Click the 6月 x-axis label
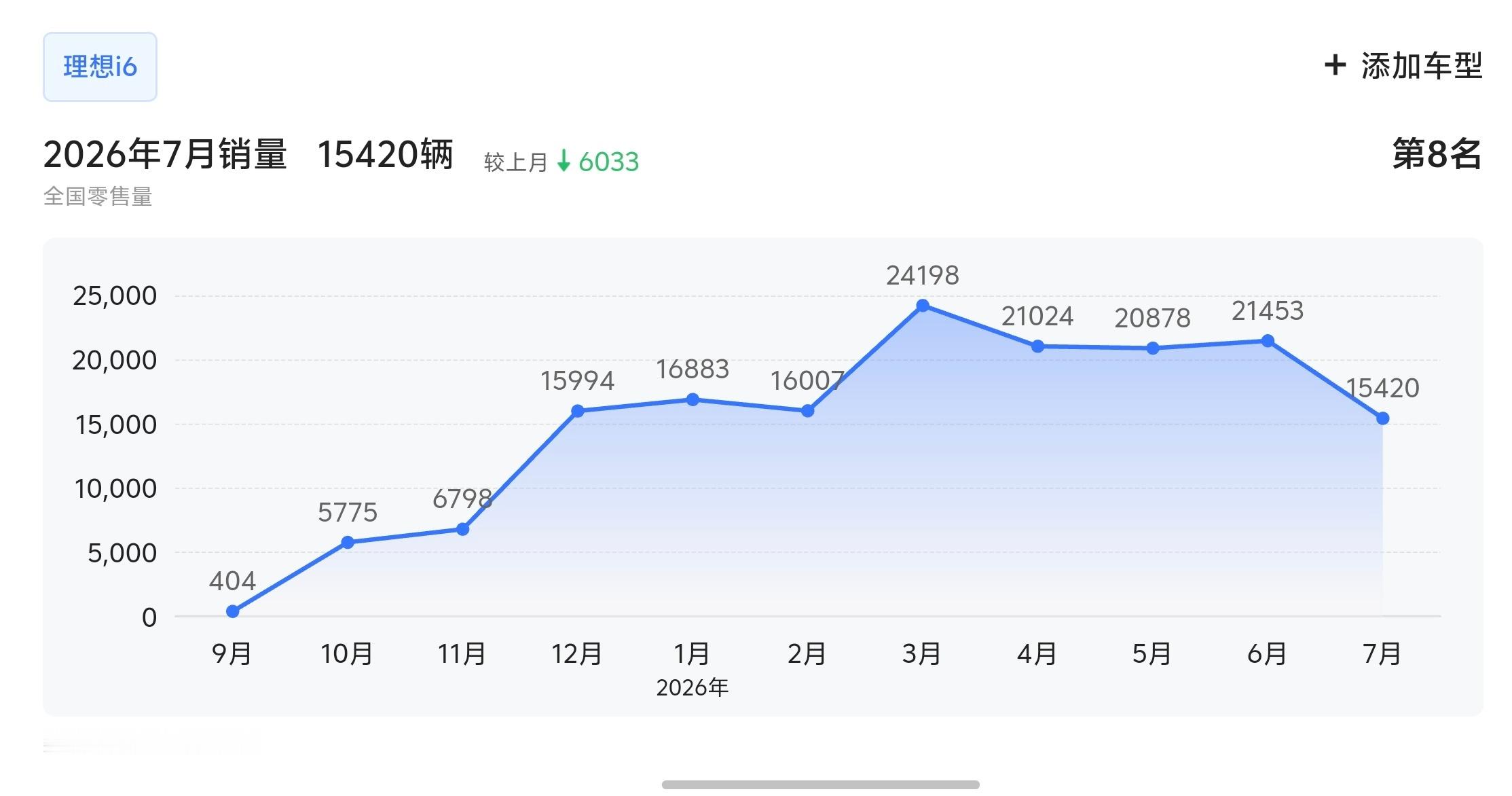 [x=1267, y=654]
